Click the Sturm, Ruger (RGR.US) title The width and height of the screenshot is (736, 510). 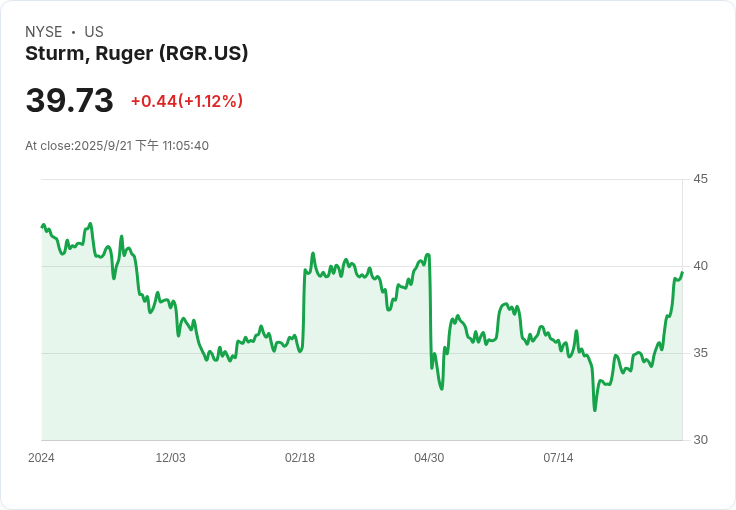137,53
